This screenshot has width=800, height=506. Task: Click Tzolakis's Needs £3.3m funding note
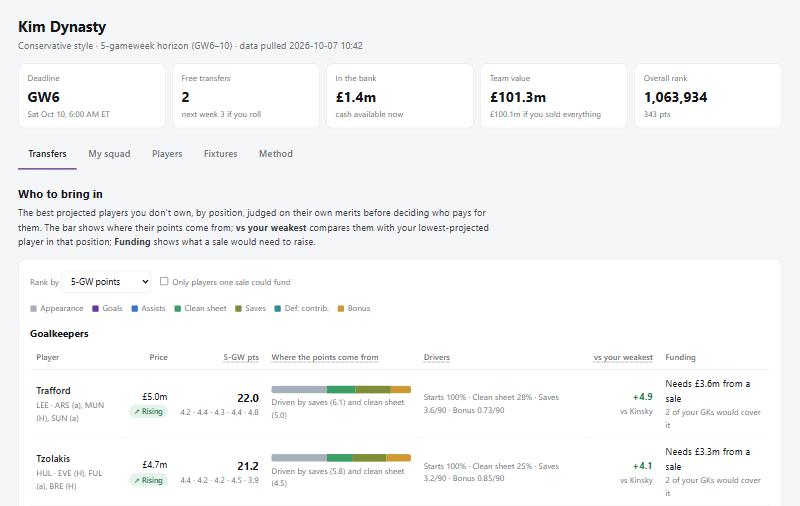coord(707,459)
